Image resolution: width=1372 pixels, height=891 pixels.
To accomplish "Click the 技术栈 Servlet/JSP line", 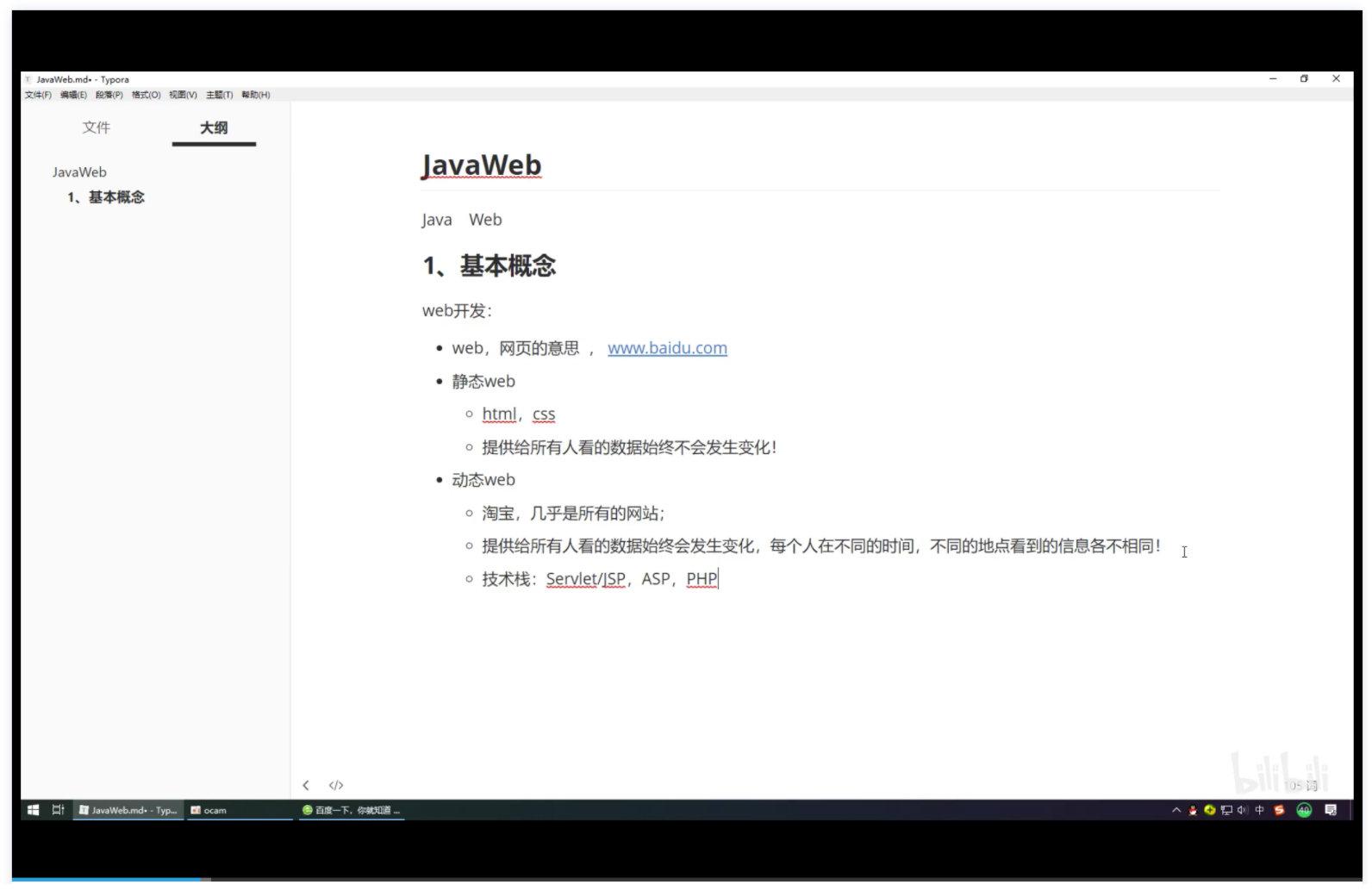I will tap(600, 579).
